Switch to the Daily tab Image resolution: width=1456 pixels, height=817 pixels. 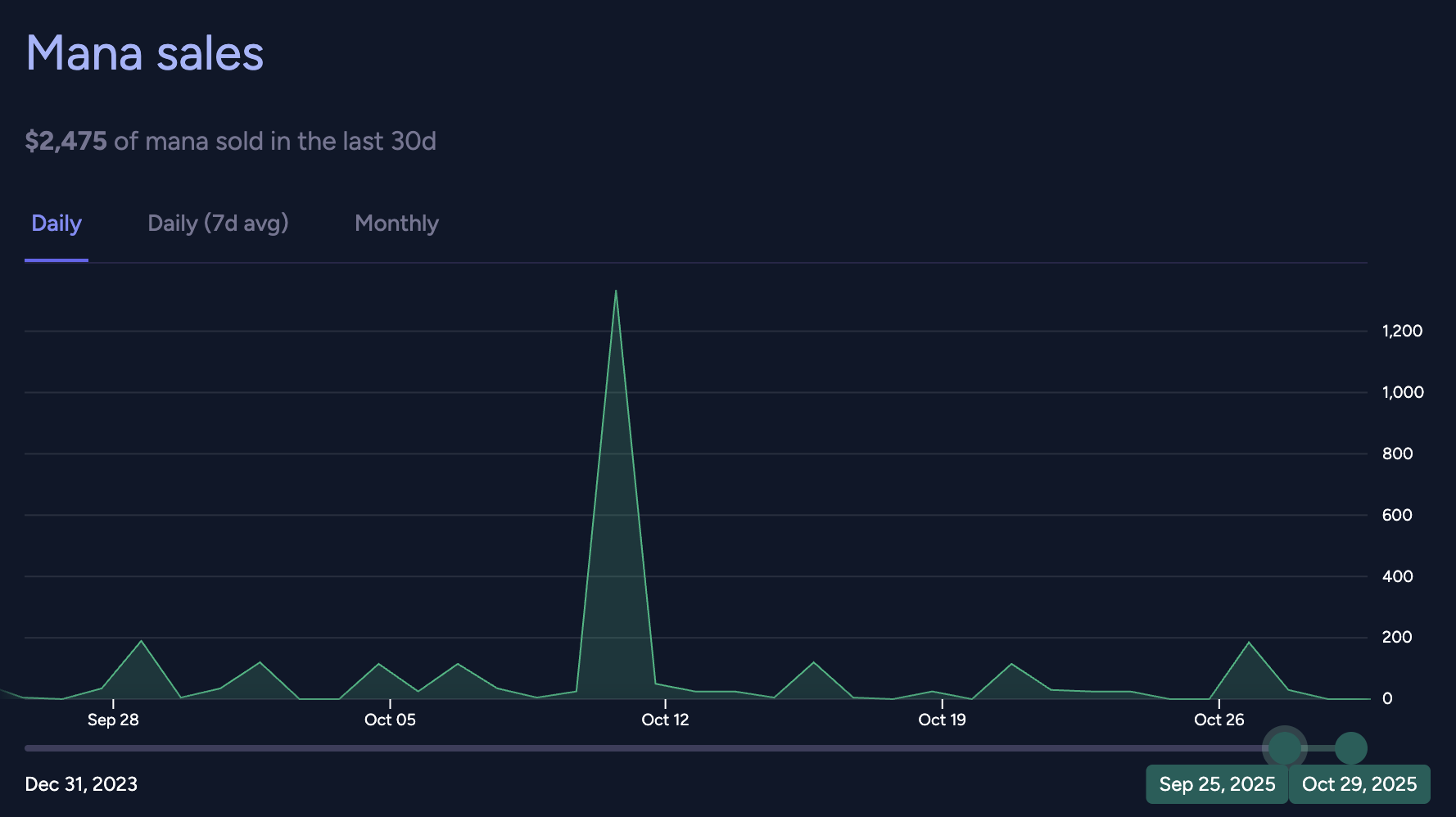pos(57,223)
